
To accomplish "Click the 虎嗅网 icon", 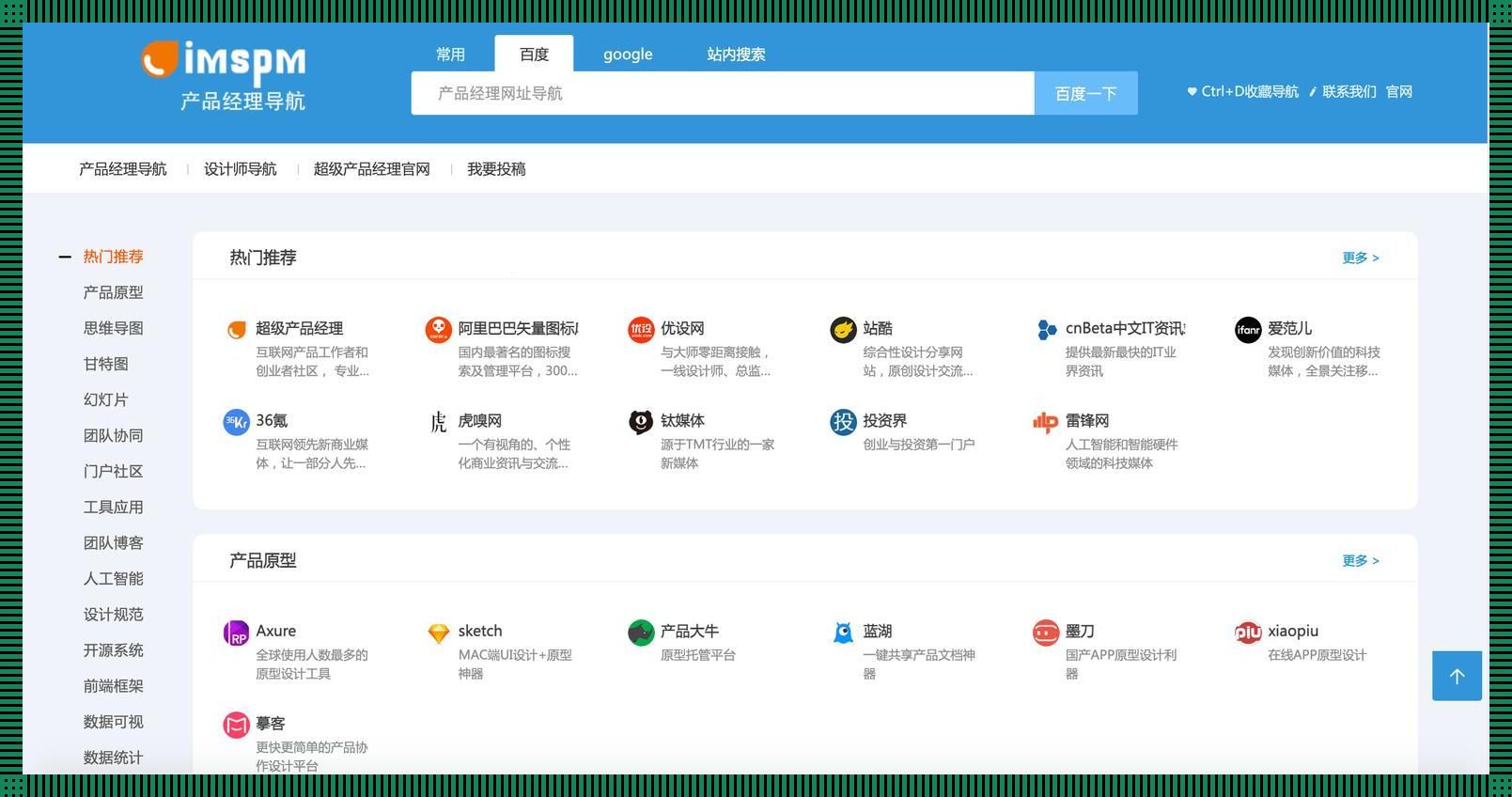I will click(x=438, y=422).
